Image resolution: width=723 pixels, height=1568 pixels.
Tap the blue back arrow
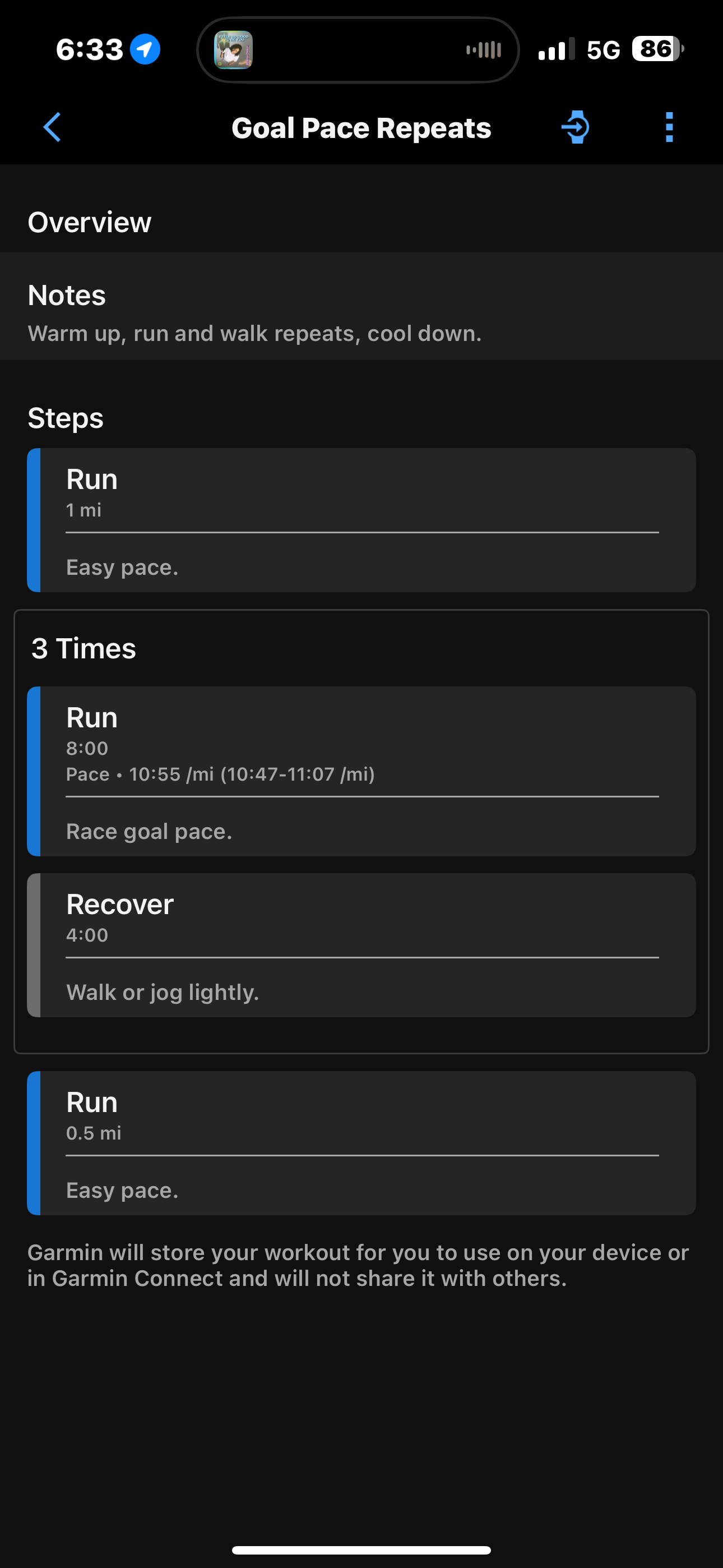tap(52, 127)
